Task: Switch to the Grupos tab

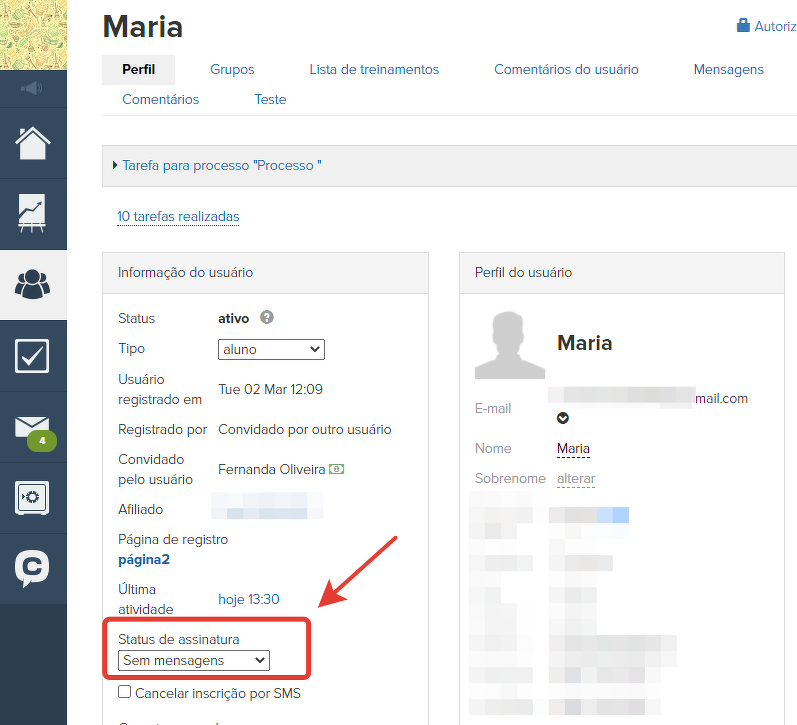Action: point(232,70)
